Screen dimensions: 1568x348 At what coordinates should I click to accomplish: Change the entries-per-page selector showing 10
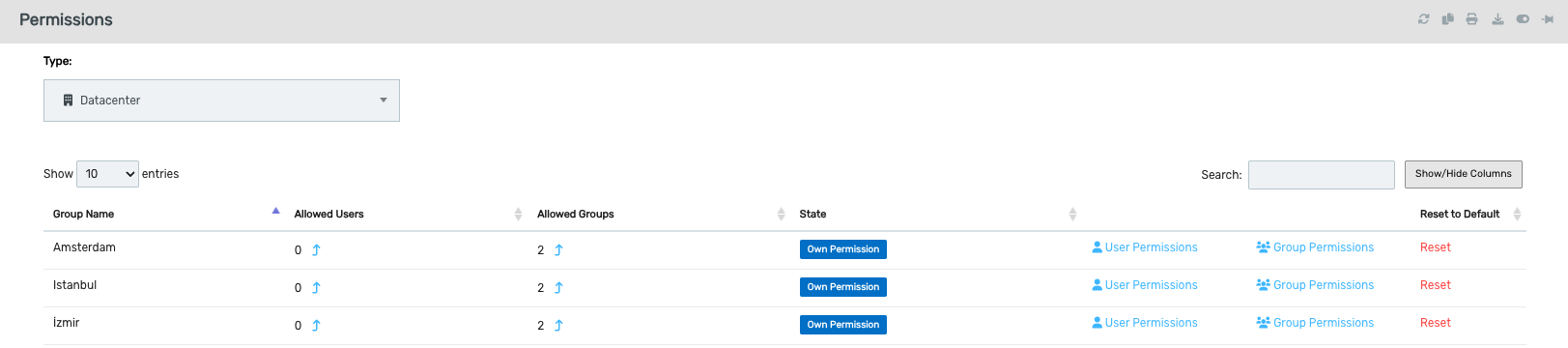(107, 174)
